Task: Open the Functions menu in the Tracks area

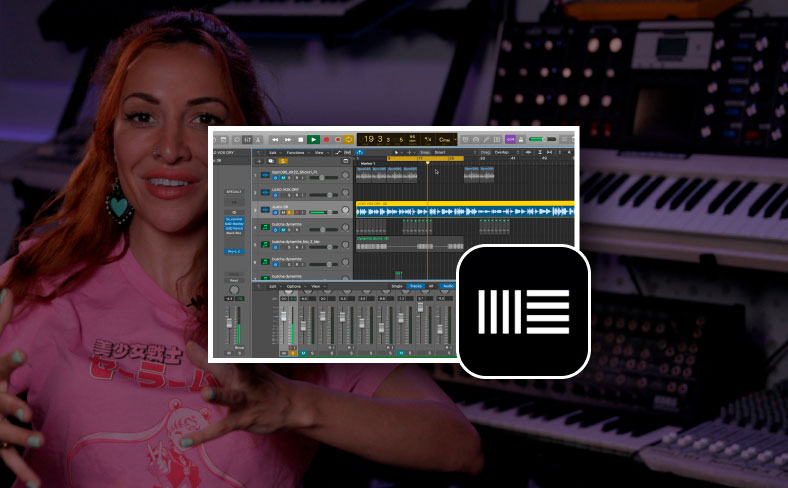Action: click(296, 153)
